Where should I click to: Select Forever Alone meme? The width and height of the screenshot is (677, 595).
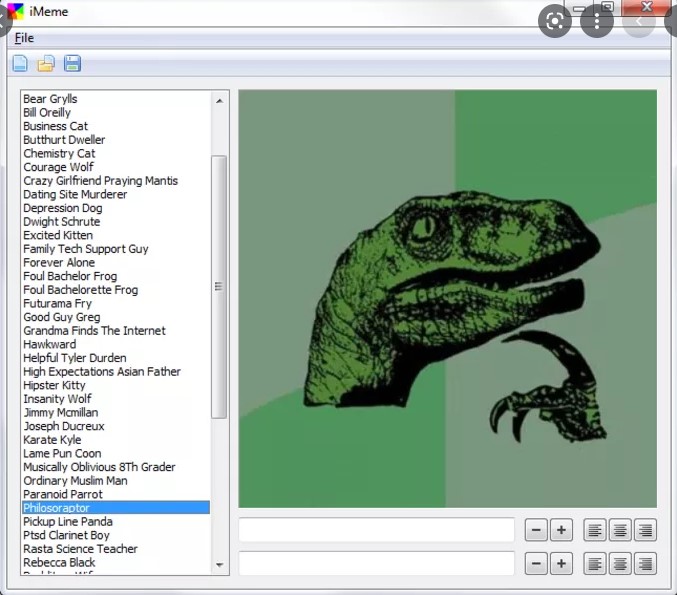[x=59, y=263]
